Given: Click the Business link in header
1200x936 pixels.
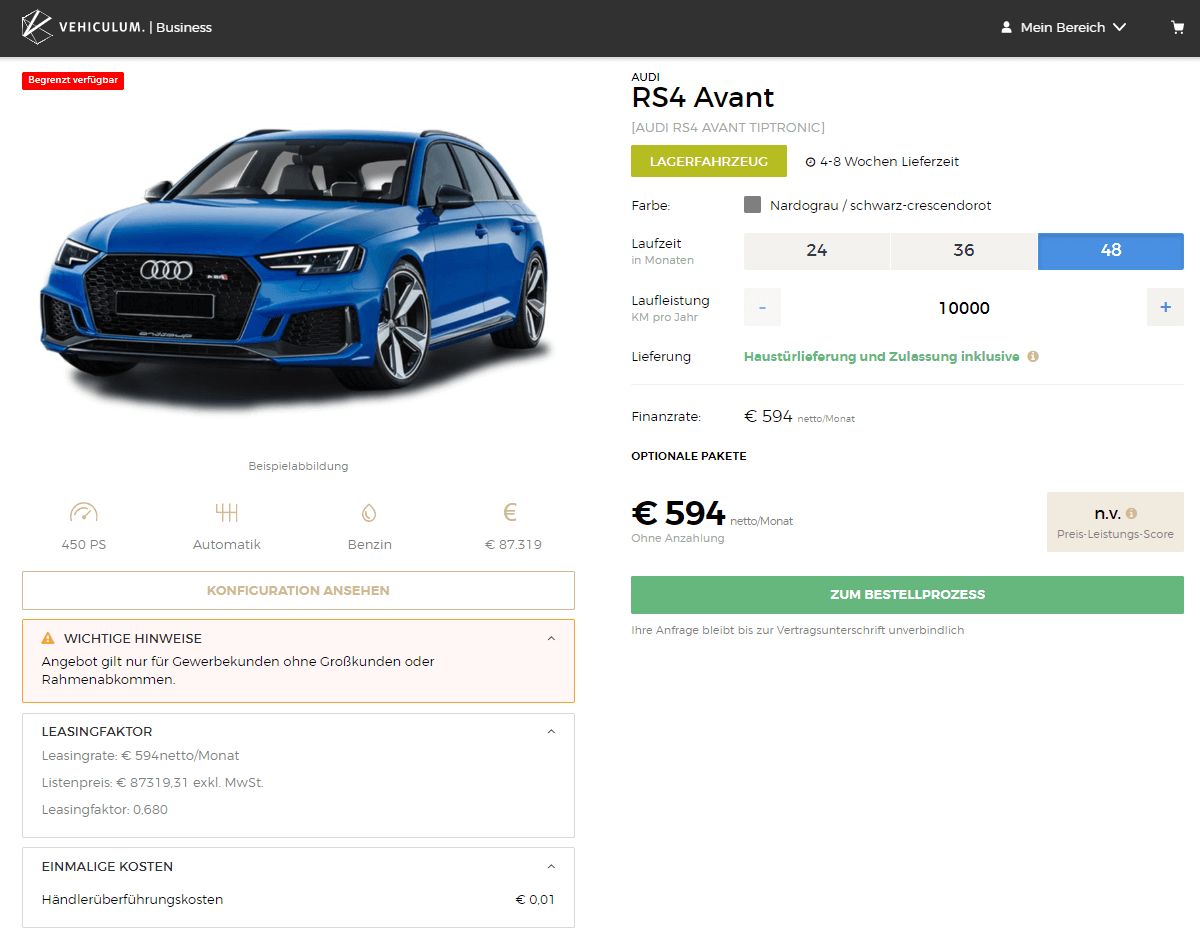Looking at the screenshot, I should [184, 28].
